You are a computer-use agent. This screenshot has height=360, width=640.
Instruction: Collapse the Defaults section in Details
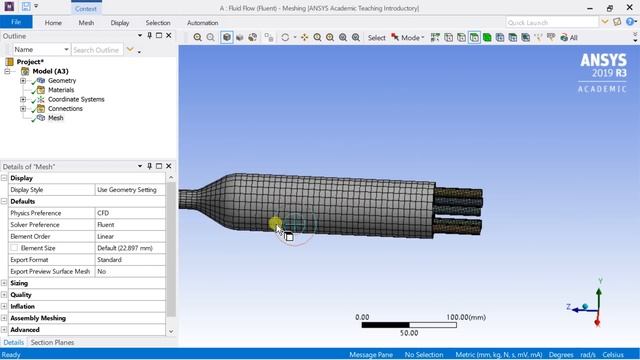click(4, 201)
